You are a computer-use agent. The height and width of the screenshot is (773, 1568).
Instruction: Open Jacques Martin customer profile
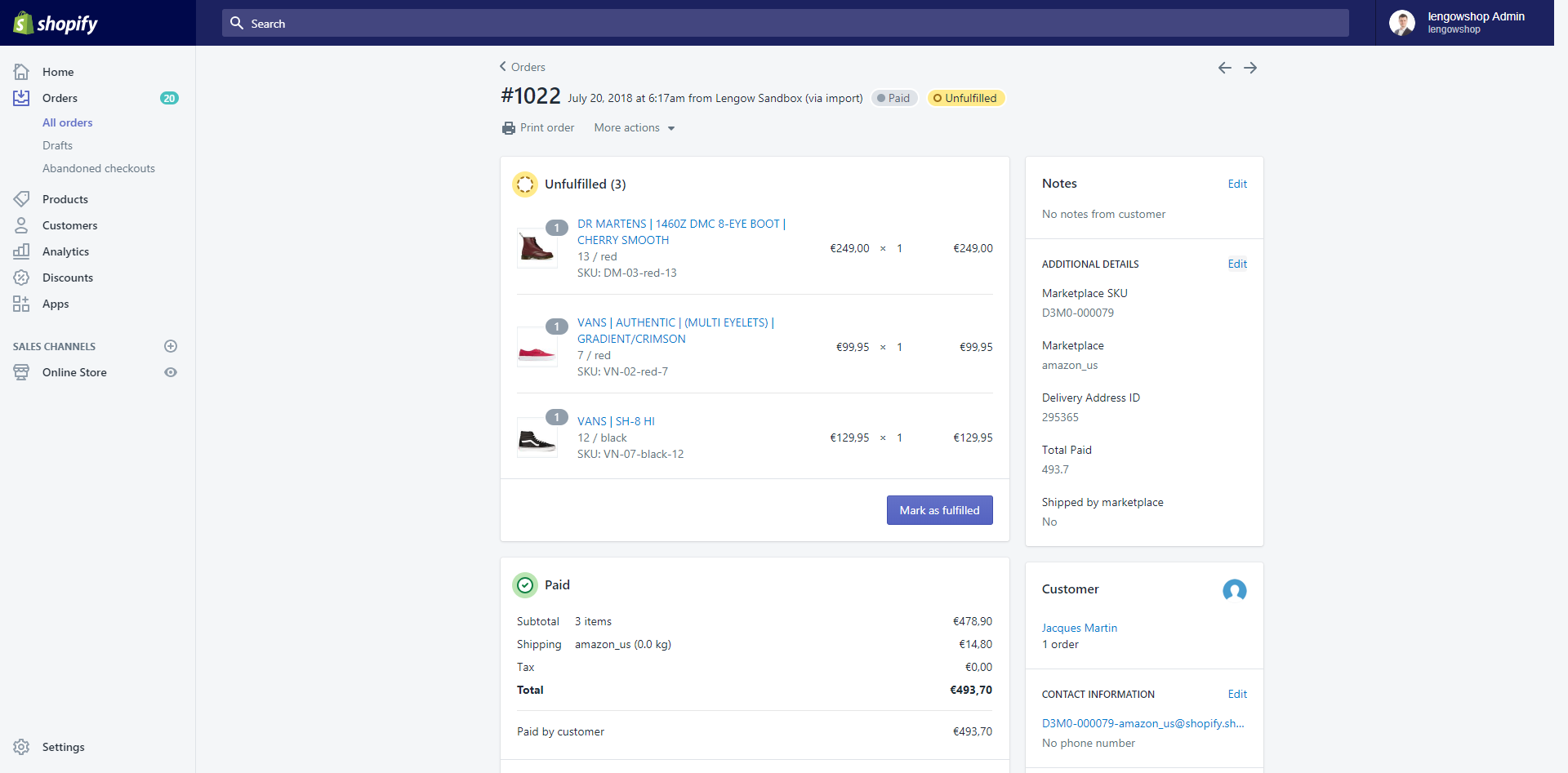1079,628
